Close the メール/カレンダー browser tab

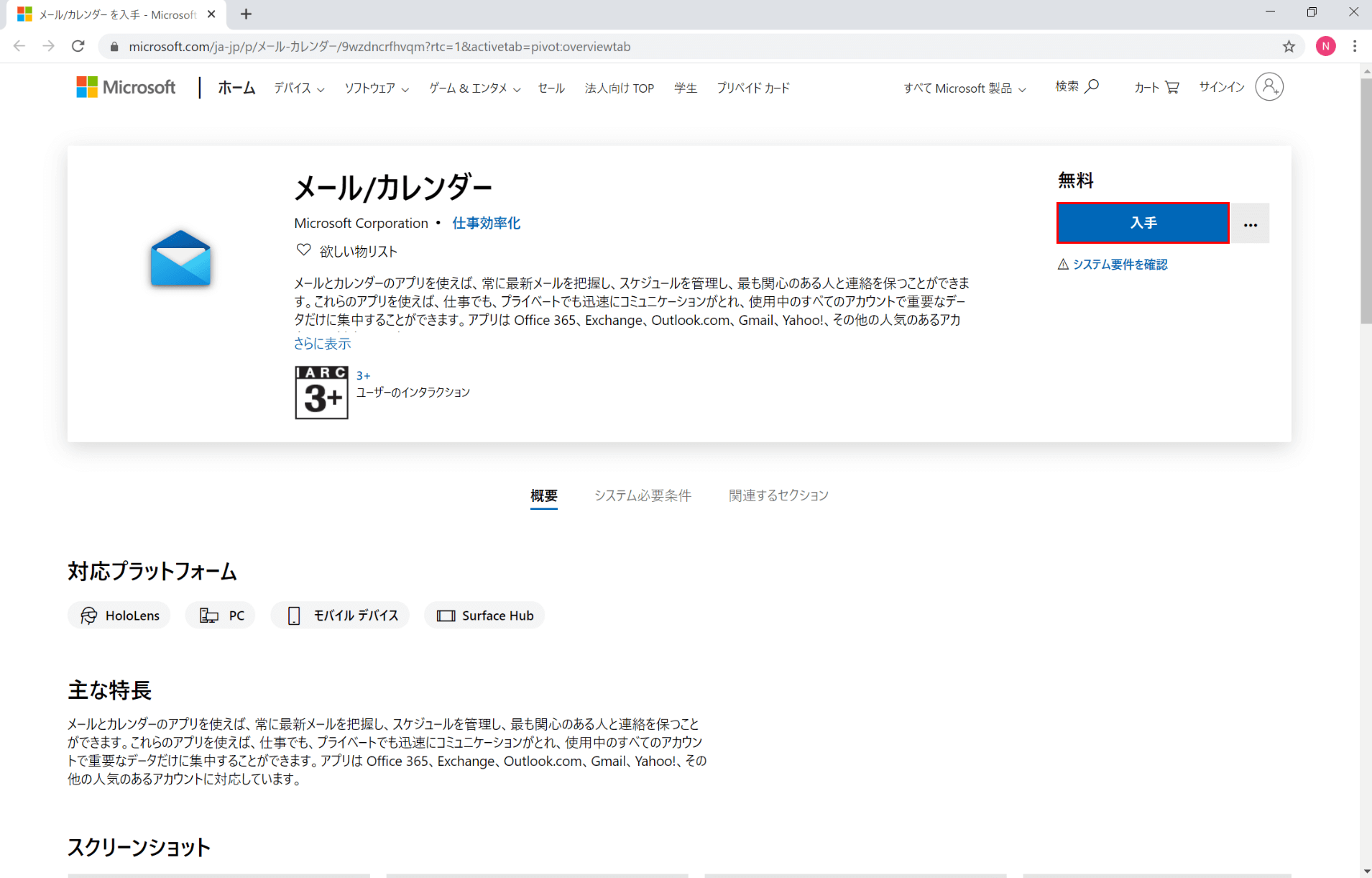pyautogui.click(x=211, y=14)
